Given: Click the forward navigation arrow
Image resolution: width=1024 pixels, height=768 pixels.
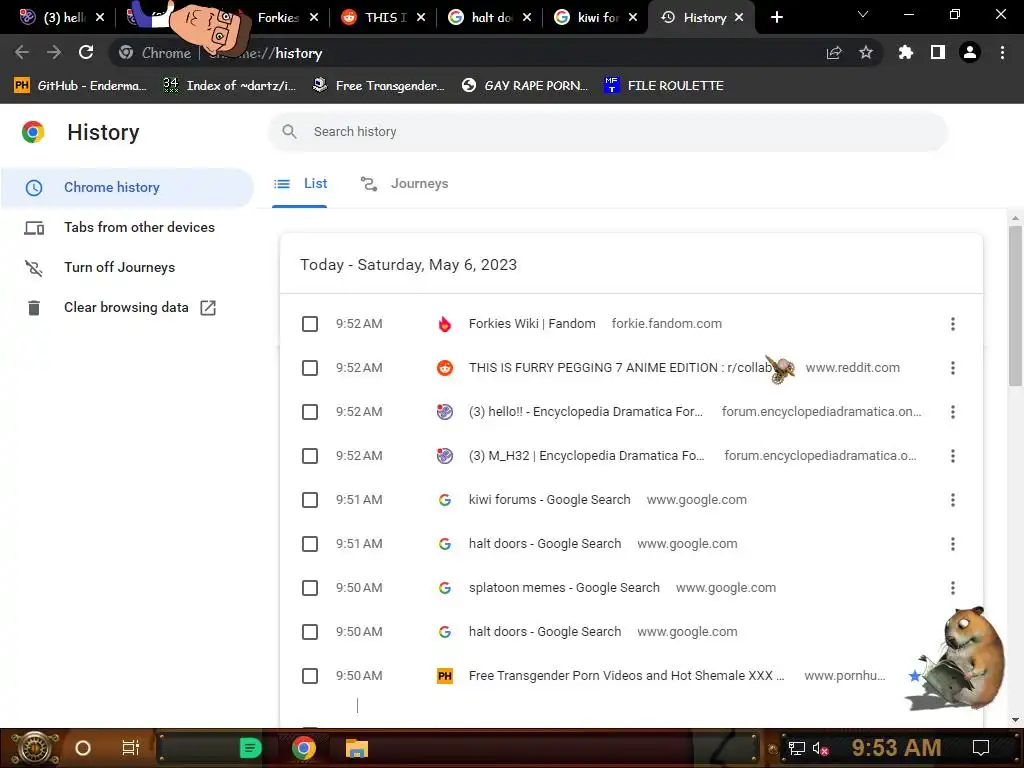Looking at the screenshot, I should click(54, 52).
